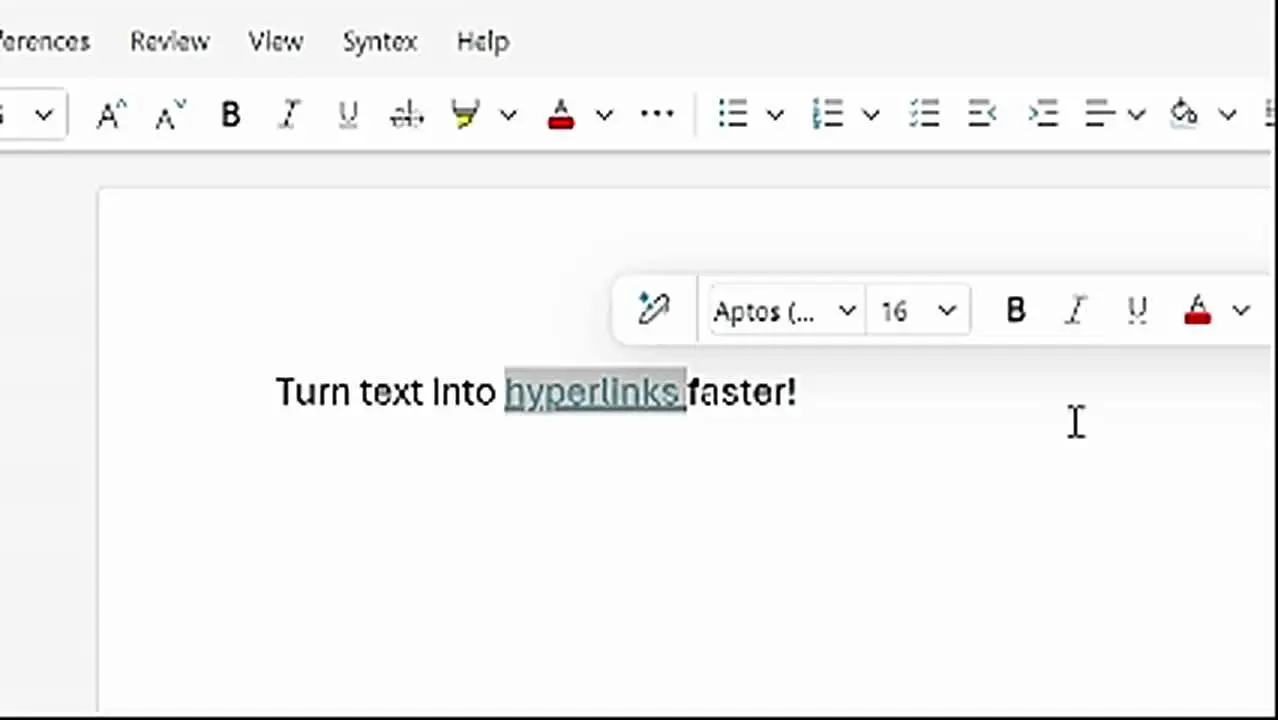Click the selected word hyperlinks
The image size is (1278, 720).
[x=593, y=392]
